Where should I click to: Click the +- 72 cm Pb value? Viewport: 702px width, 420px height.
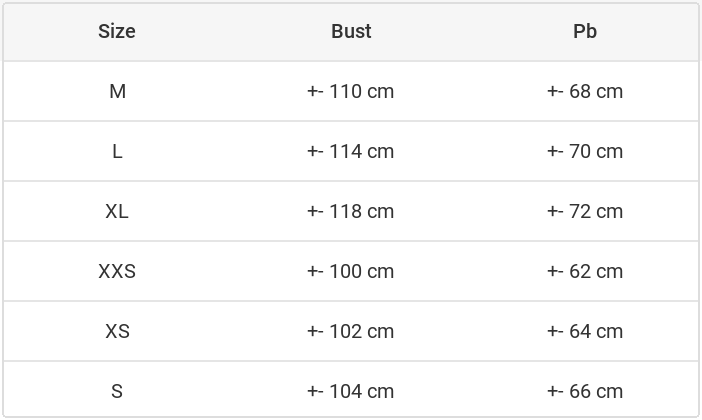(585, 211)
